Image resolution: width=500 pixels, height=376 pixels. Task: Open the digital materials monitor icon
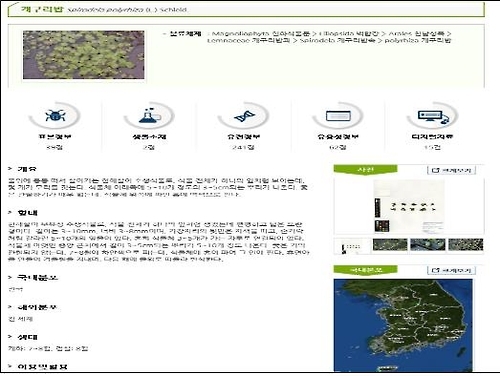pyautogui.click(x=433, y=117)
